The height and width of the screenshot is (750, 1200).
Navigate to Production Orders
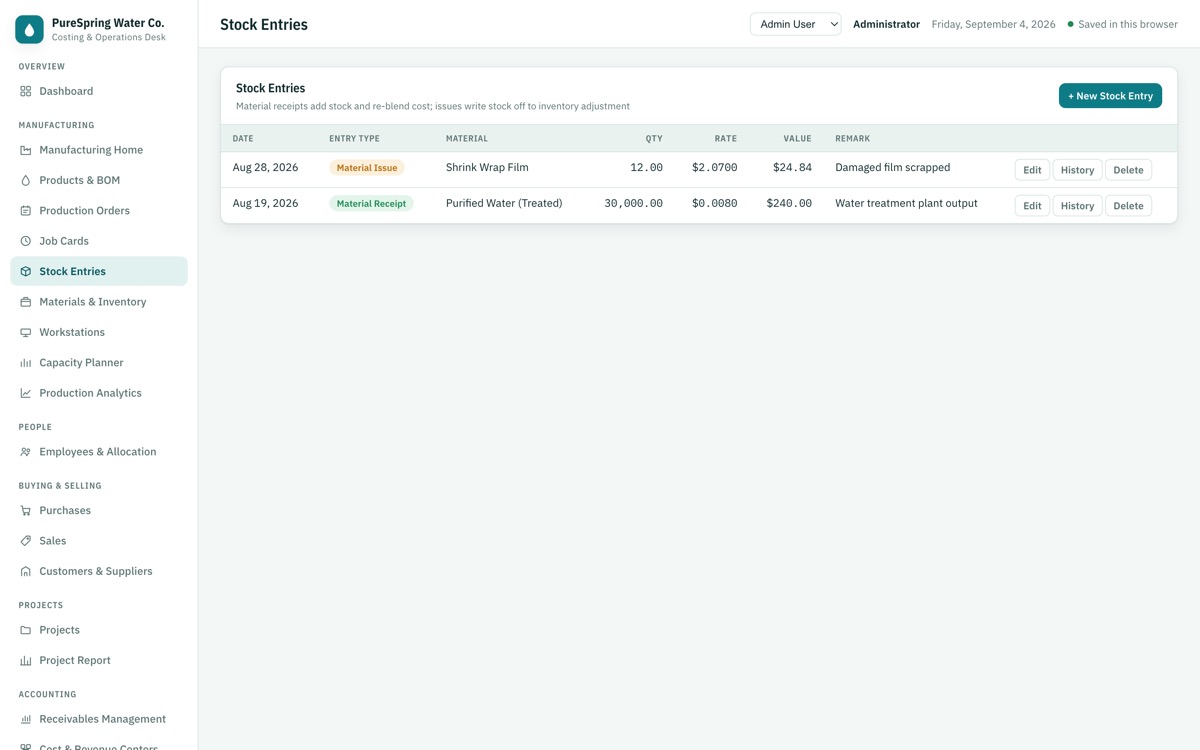click(99, 211)
